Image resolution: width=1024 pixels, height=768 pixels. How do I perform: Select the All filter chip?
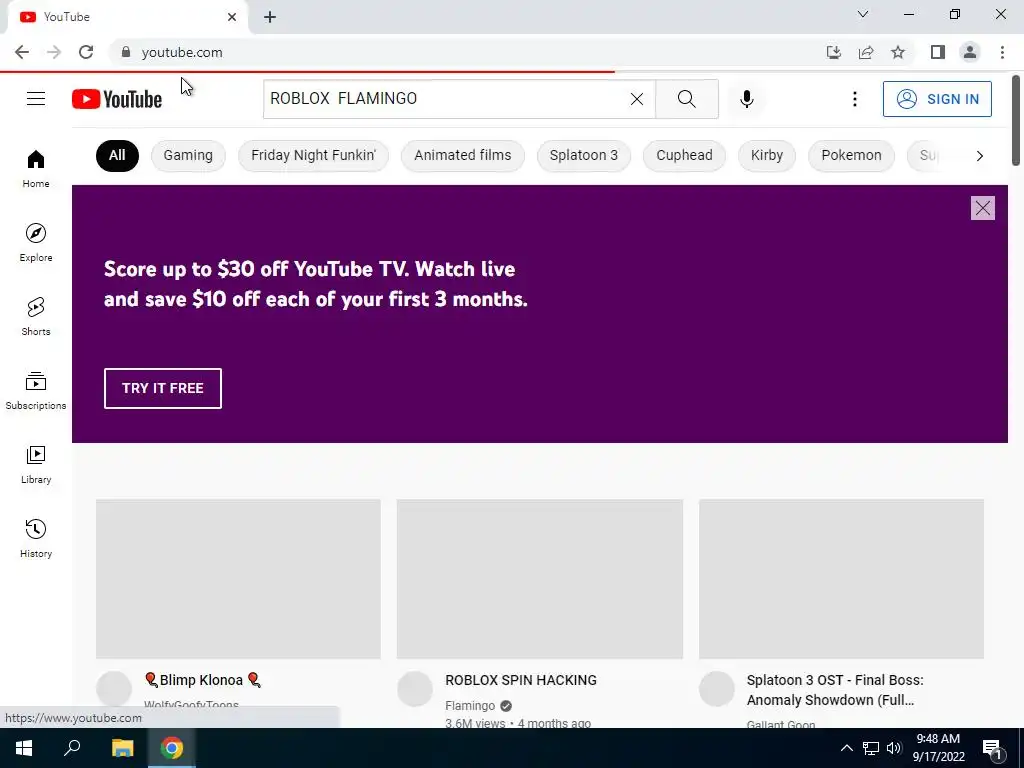[117, 155]
